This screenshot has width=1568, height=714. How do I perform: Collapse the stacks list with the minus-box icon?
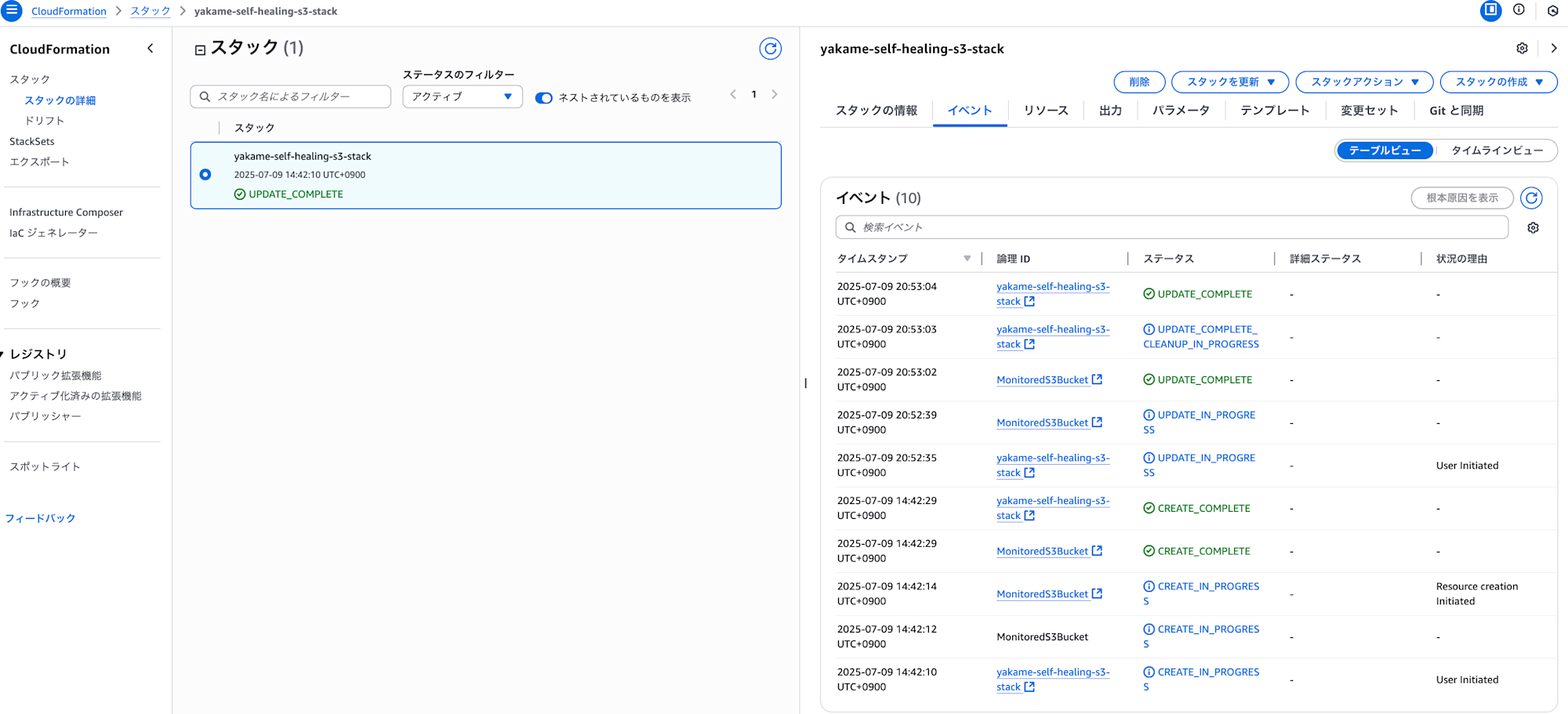click(200, 50)
